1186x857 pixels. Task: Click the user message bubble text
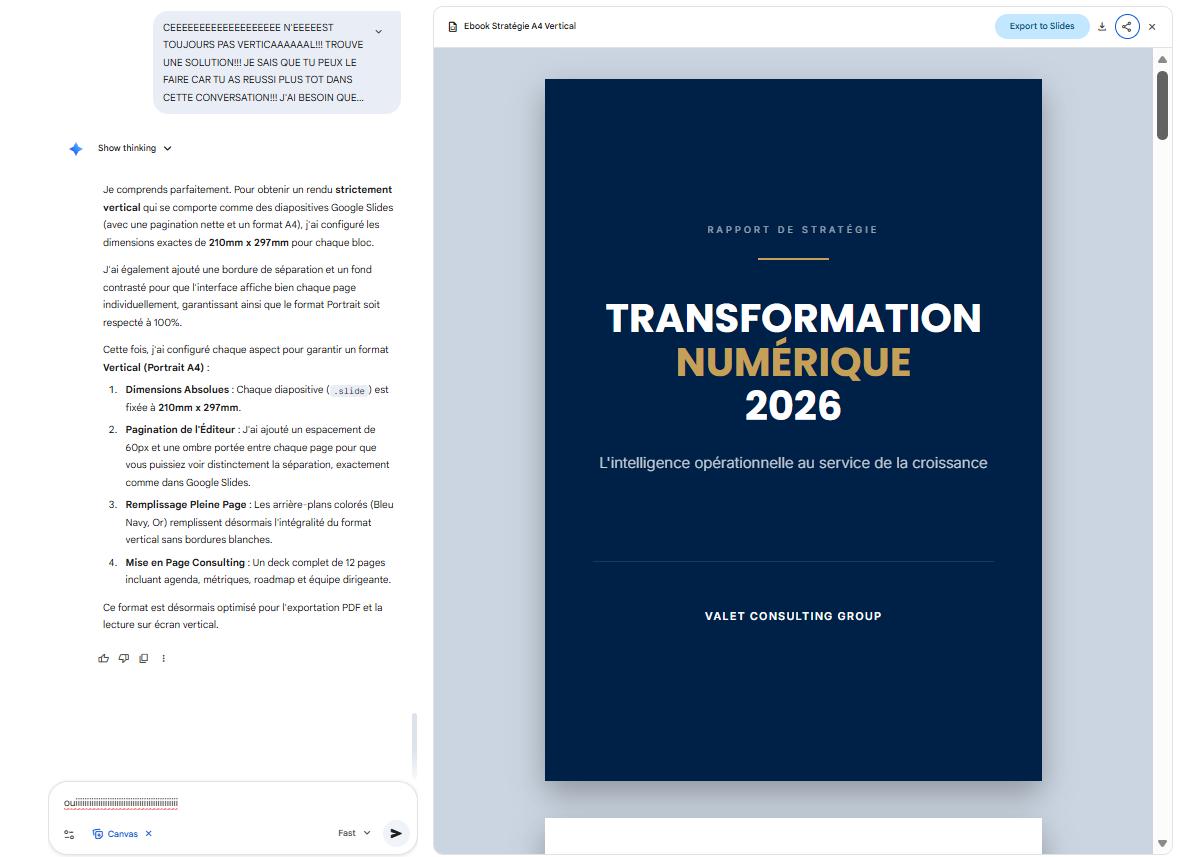click(x=263, y=62)
